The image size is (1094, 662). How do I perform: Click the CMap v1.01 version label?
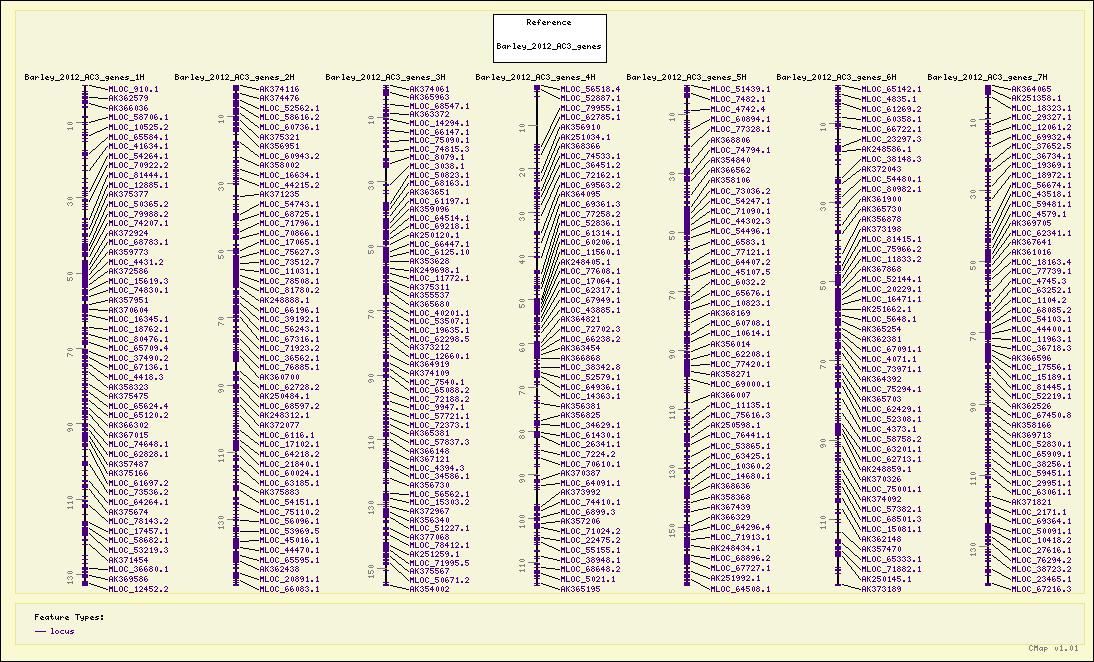coord(1053,649)
